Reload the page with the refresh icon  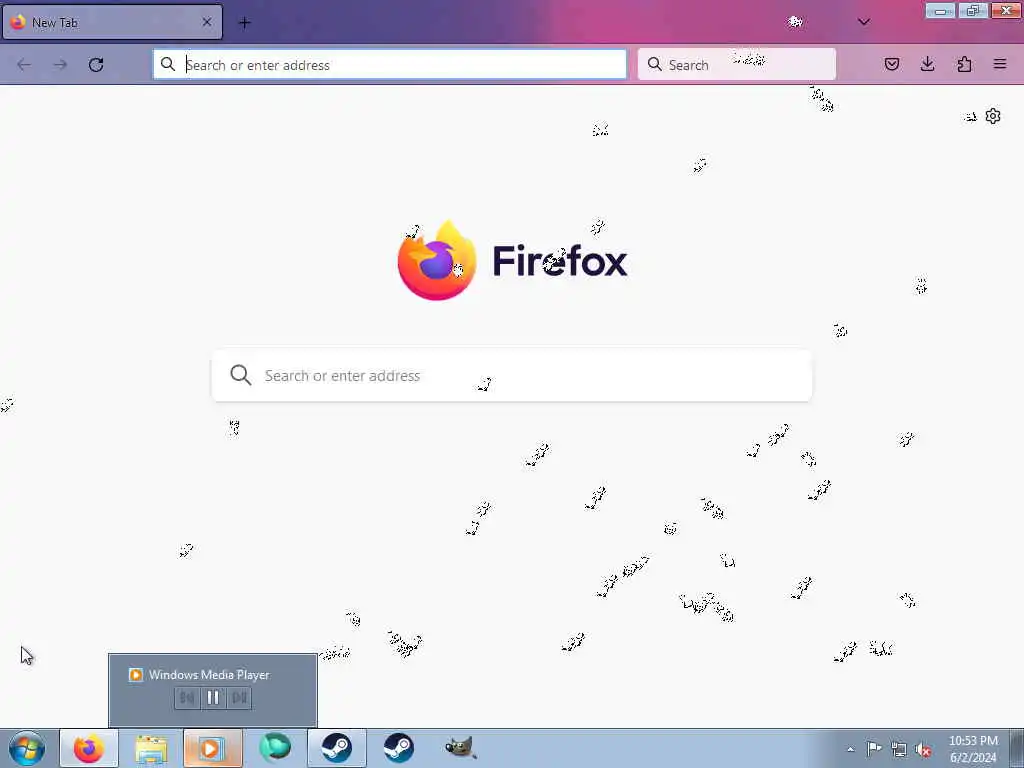[x=96, y=65]
